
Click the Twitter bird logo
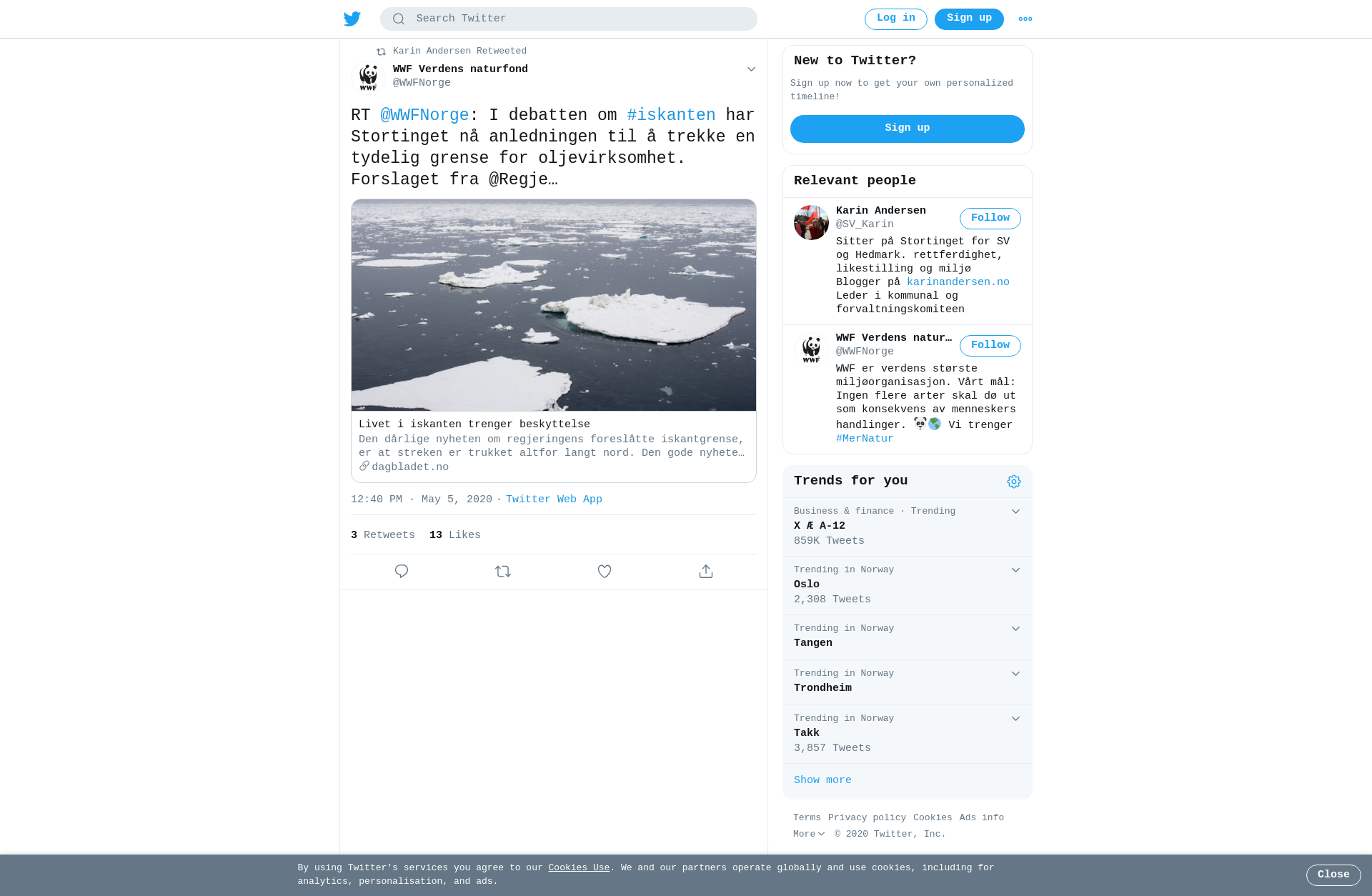(x=352, y=19)
